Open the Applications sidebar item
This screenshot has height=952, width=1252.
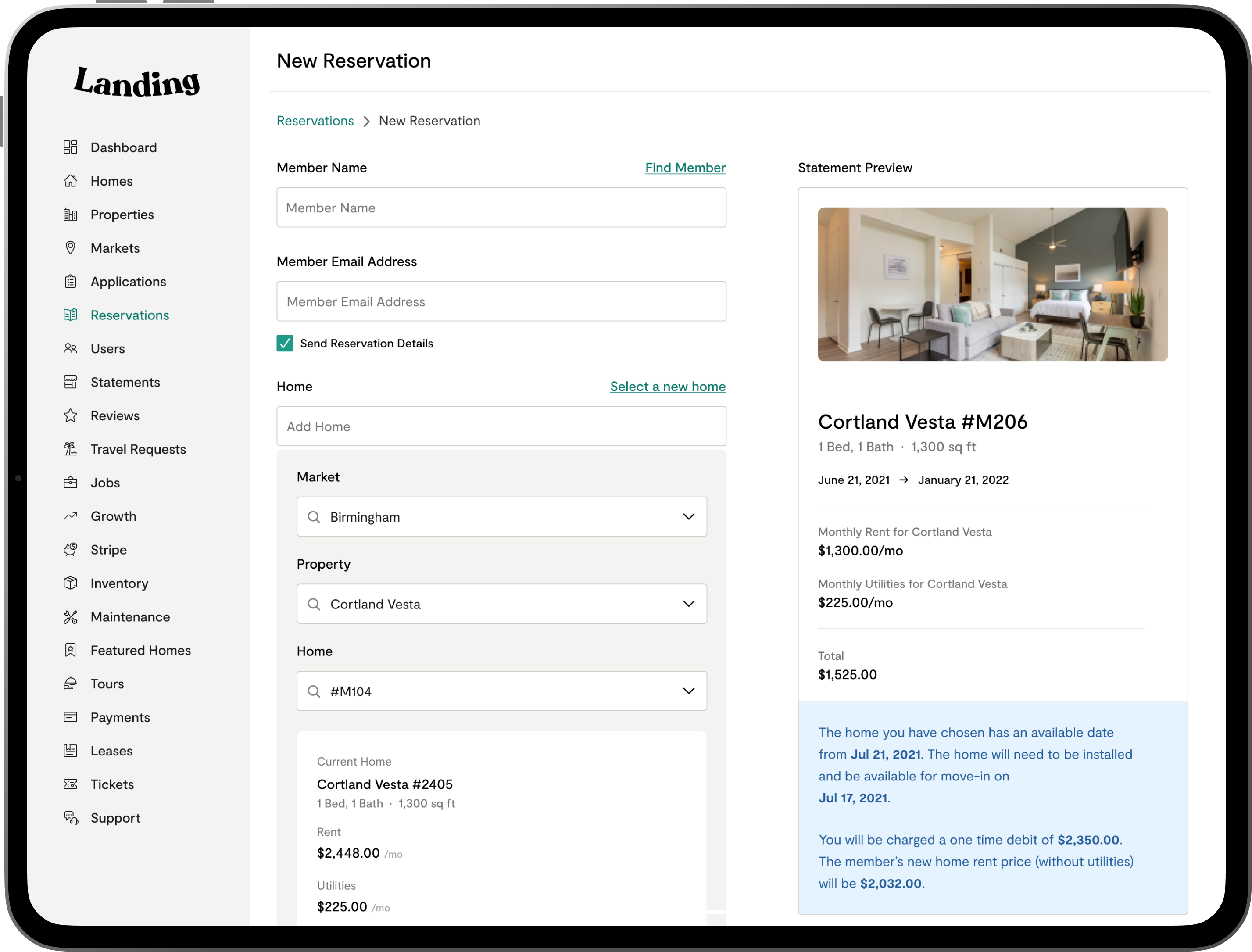pyautogui.click(x=128, y=282)
